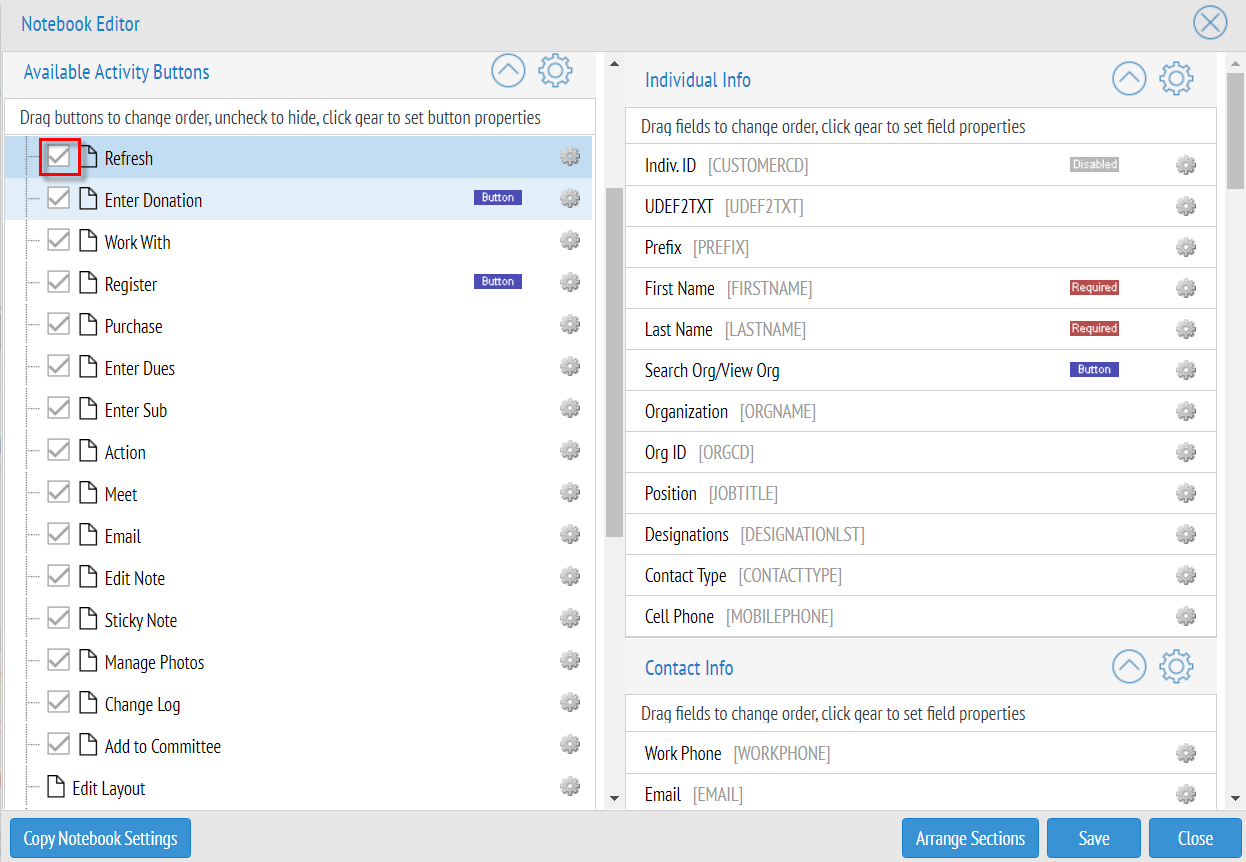Screen dimensions: 1246x862
Task: Open properties gear for Register
Action: [x=570, y=283]
